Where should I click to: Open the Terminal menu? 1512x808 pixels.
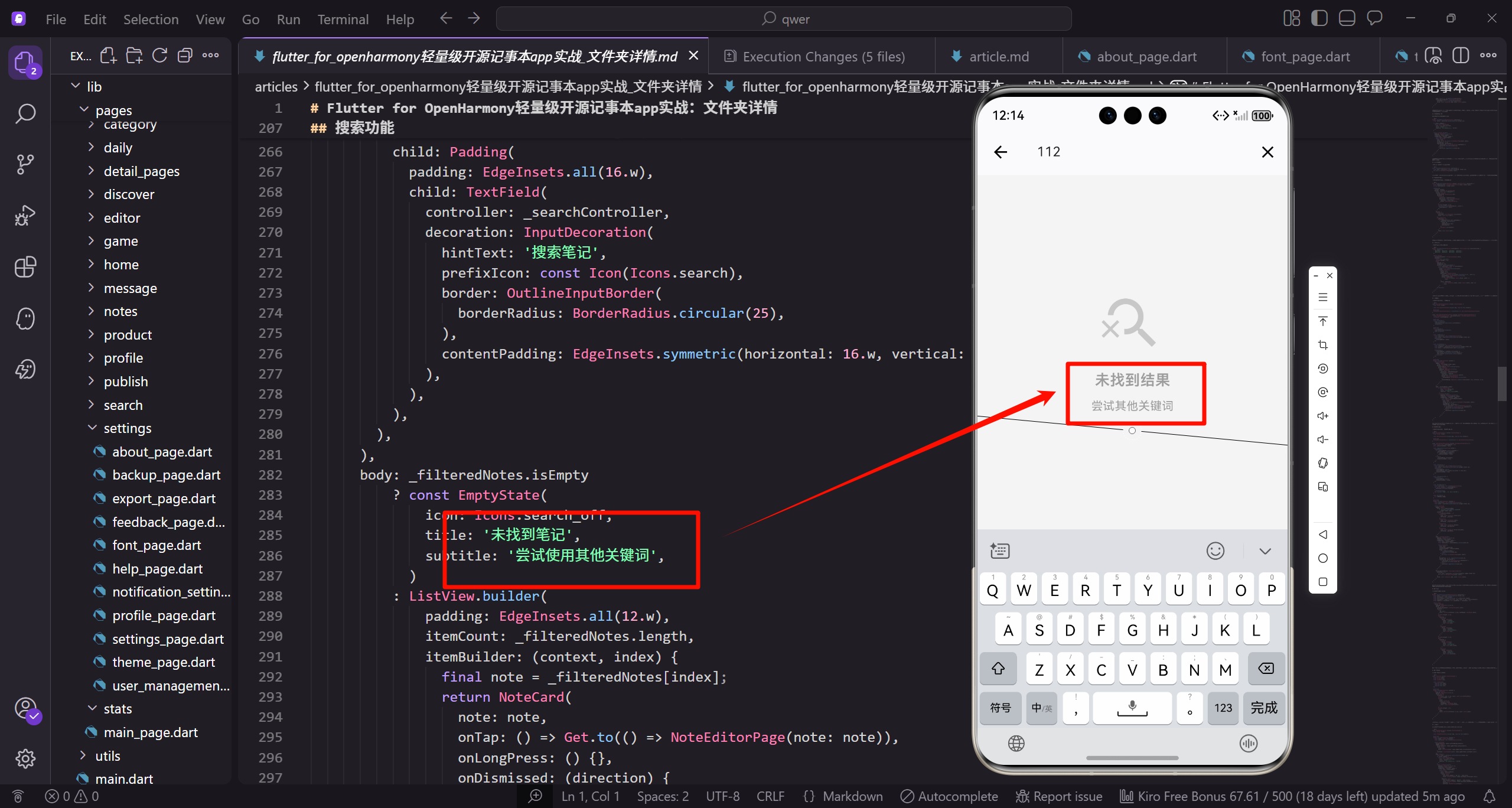pyautogui.click(x=343, y=19)
